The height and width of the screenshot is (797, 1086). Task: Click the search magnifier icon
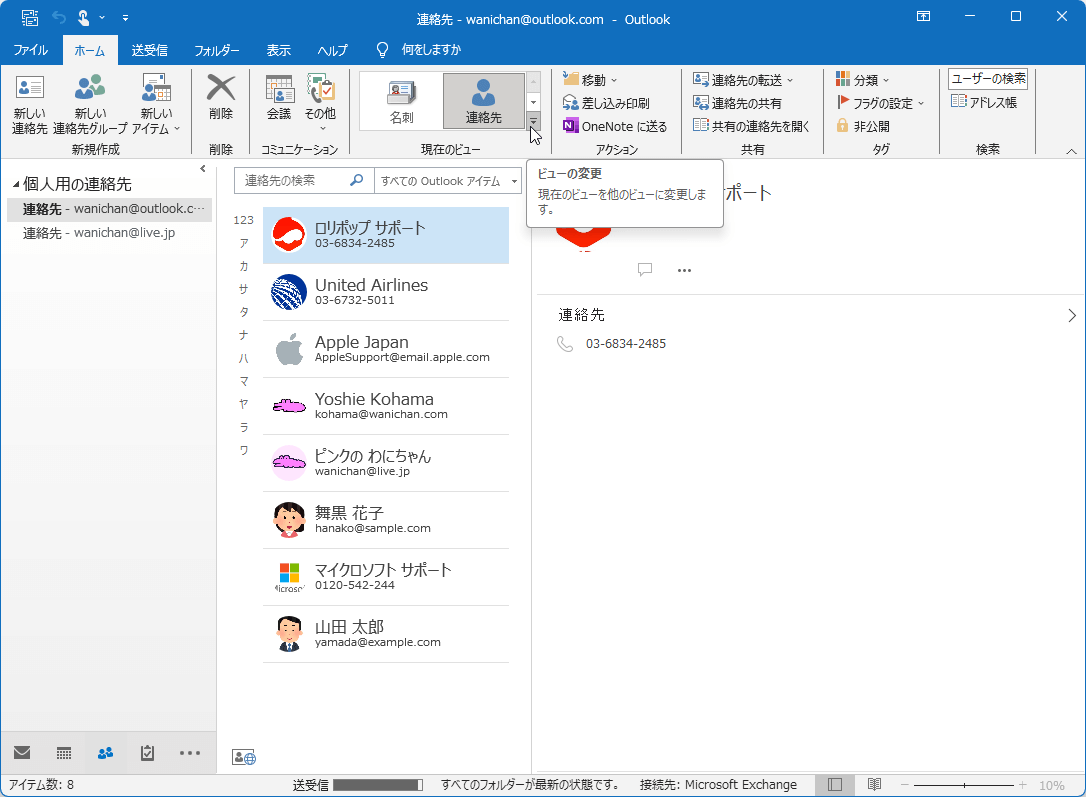[x=356, y=180]
